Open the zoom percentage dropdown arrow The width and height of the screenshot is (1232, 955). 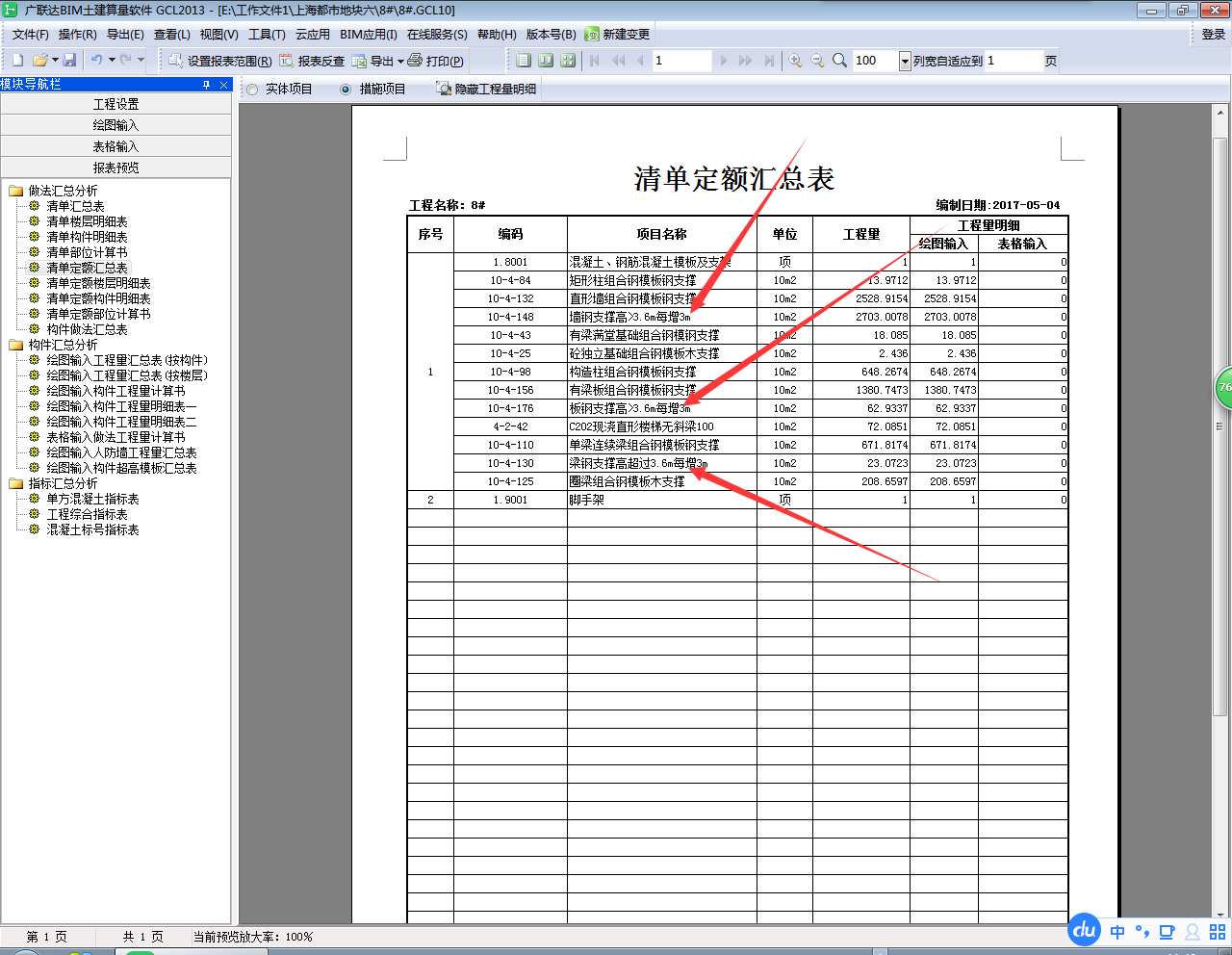coord(905,61)
